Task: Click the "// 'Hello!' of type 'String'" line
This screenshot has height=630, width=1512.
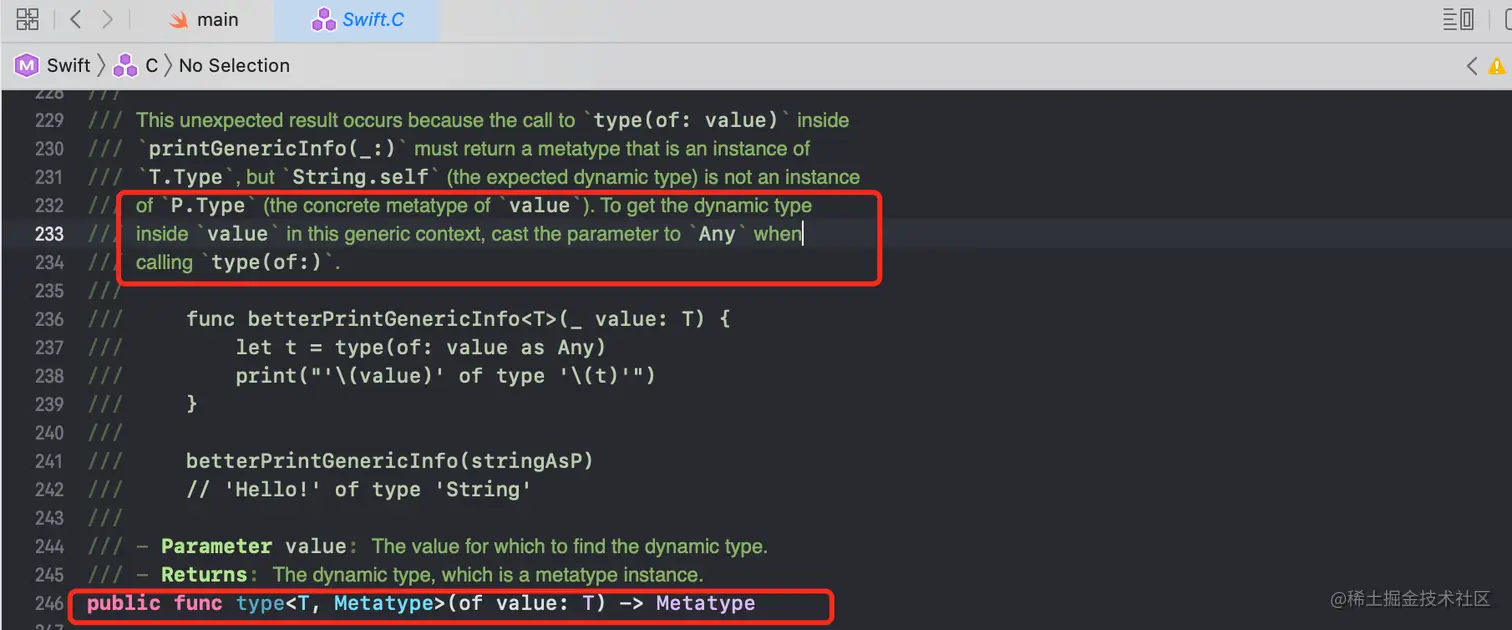Action: tap(358, 490)
